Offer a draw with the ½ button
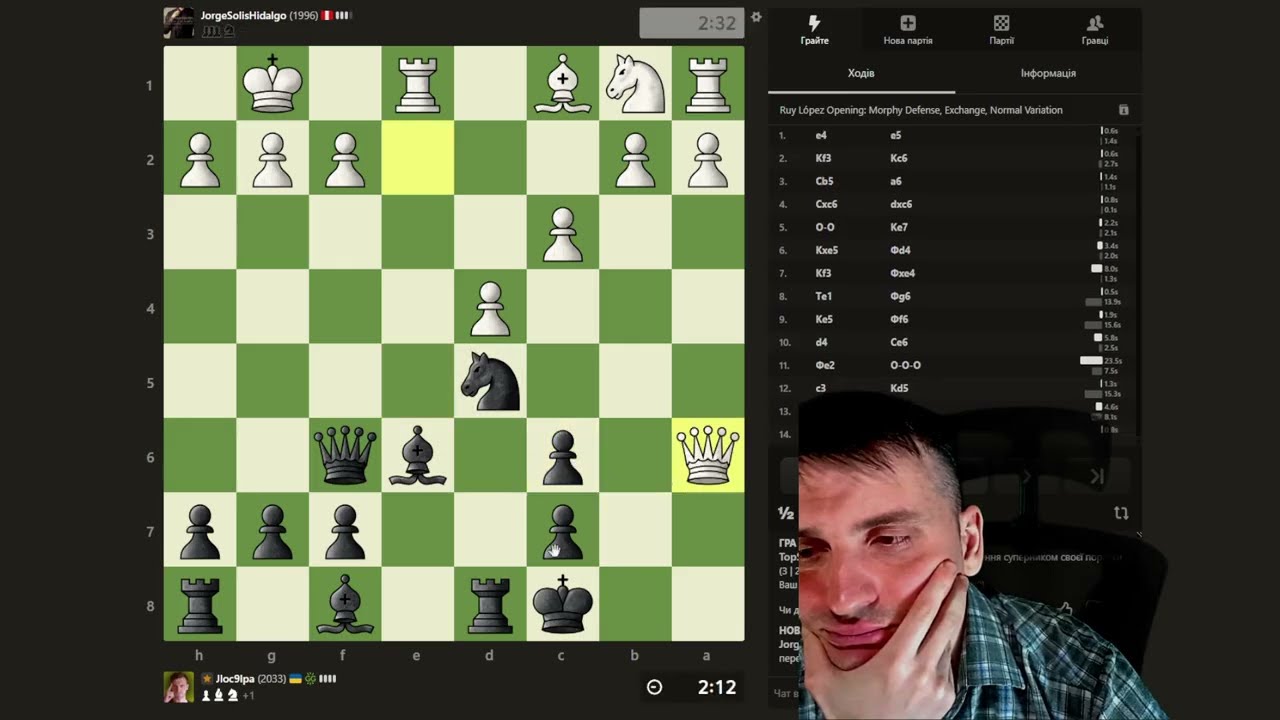Viewport: 1280px width, 720px height. (786, 513)
